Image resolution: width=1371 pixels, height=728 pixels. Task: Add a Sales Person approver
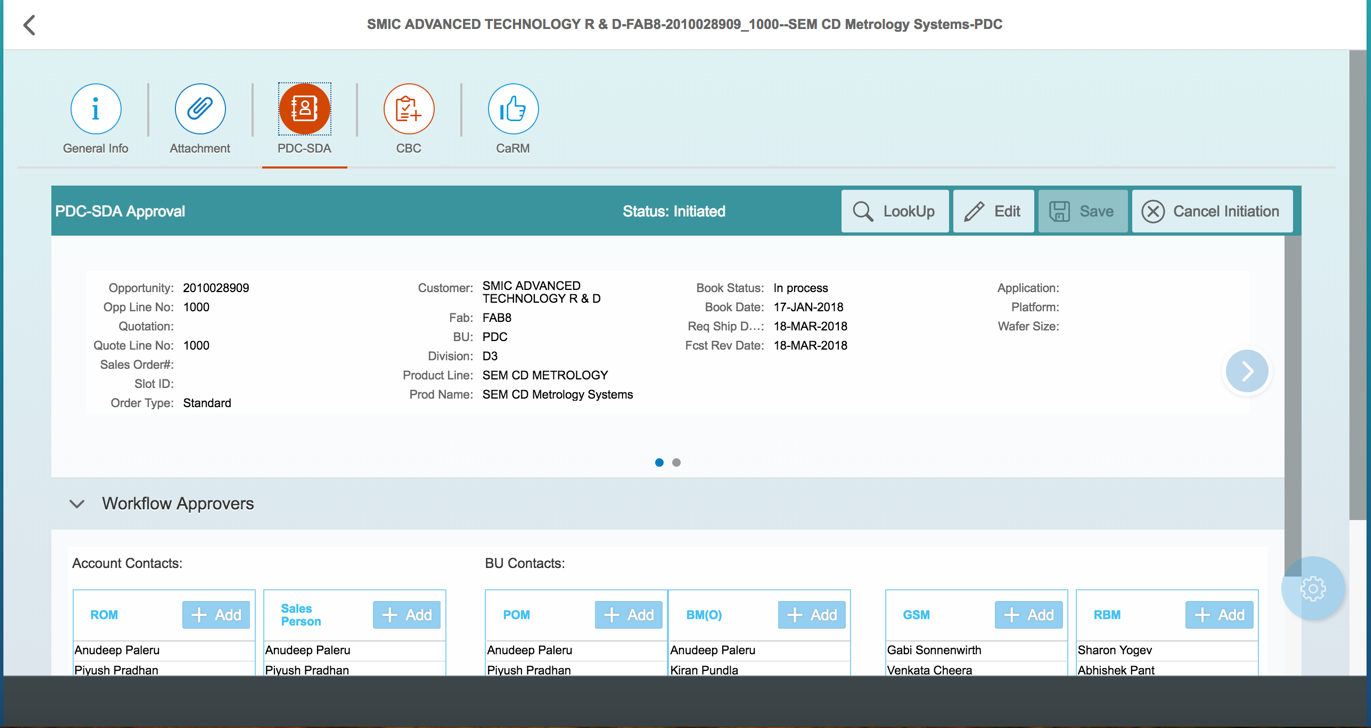(x=407, y=615)
